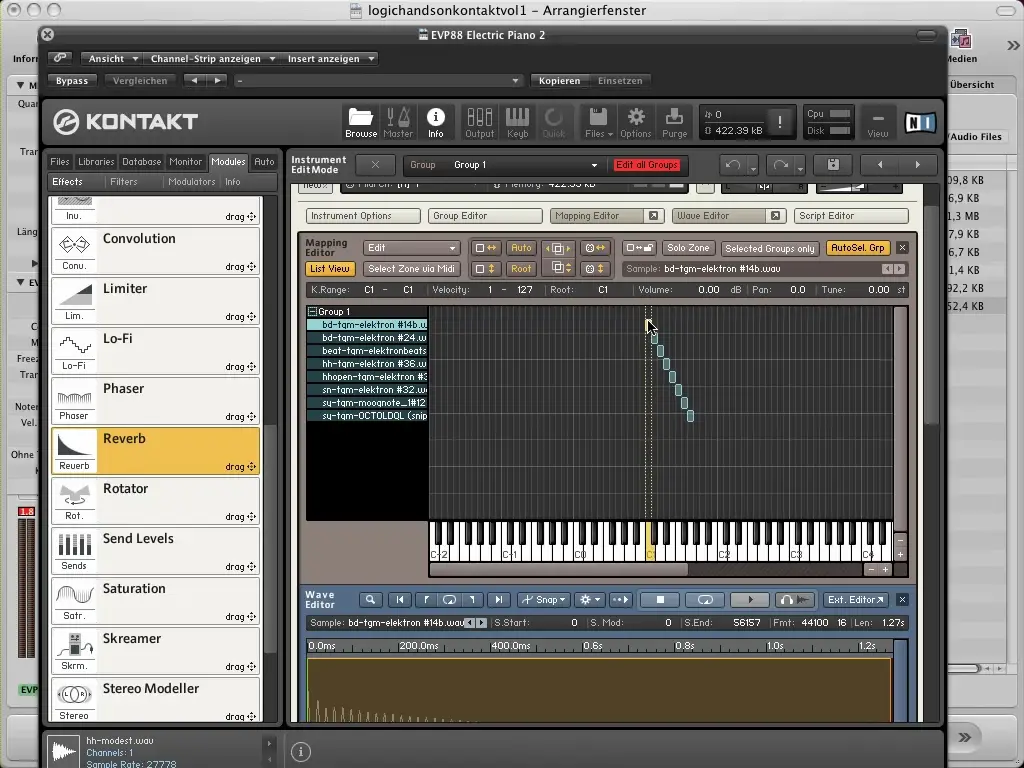This screenshot has width=1024, height=768.
Task: Undo the last instrument edit
Action: pos(733,165)
